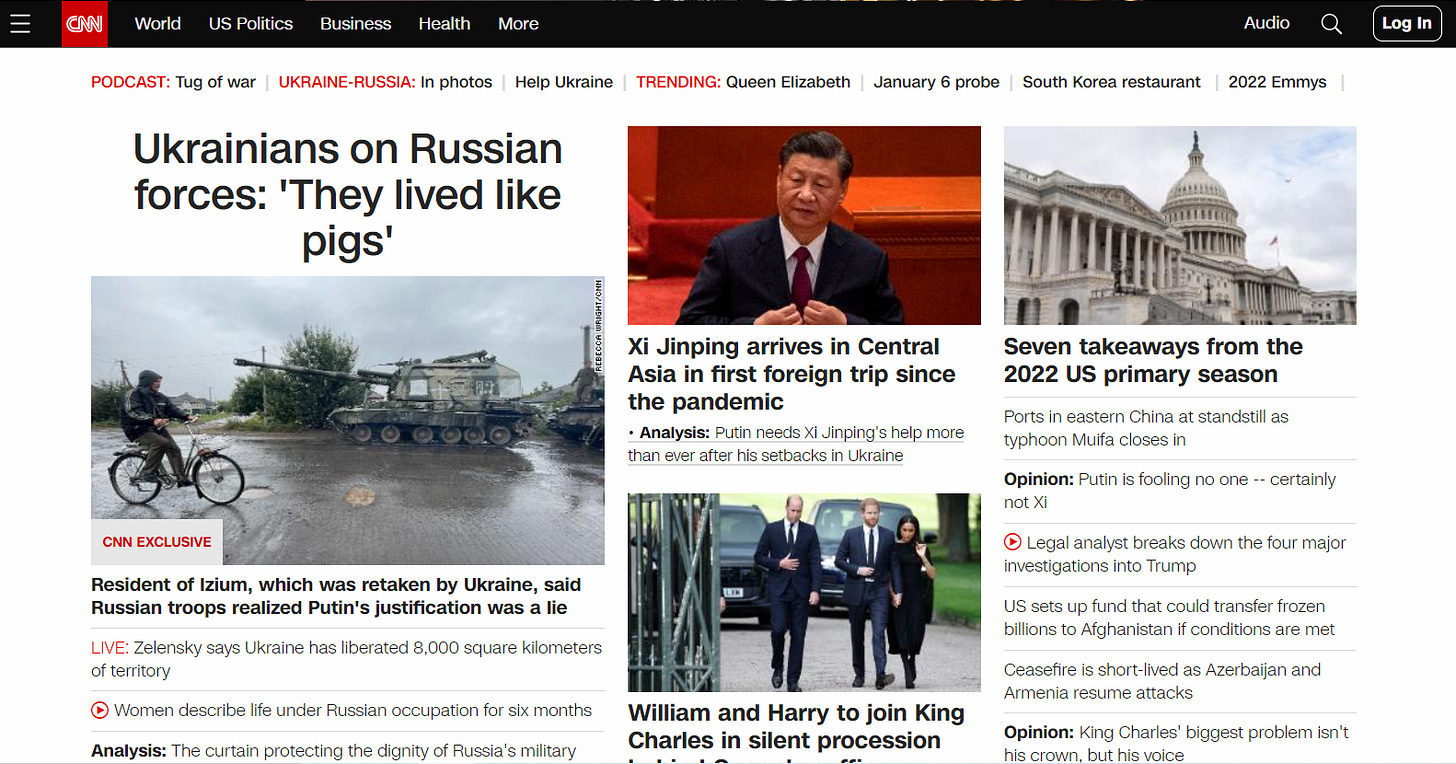Screen dimensions: 1456x764
Task: Open Analysis: curtain protecting Russia's military dignity
Action: (333, 750)
